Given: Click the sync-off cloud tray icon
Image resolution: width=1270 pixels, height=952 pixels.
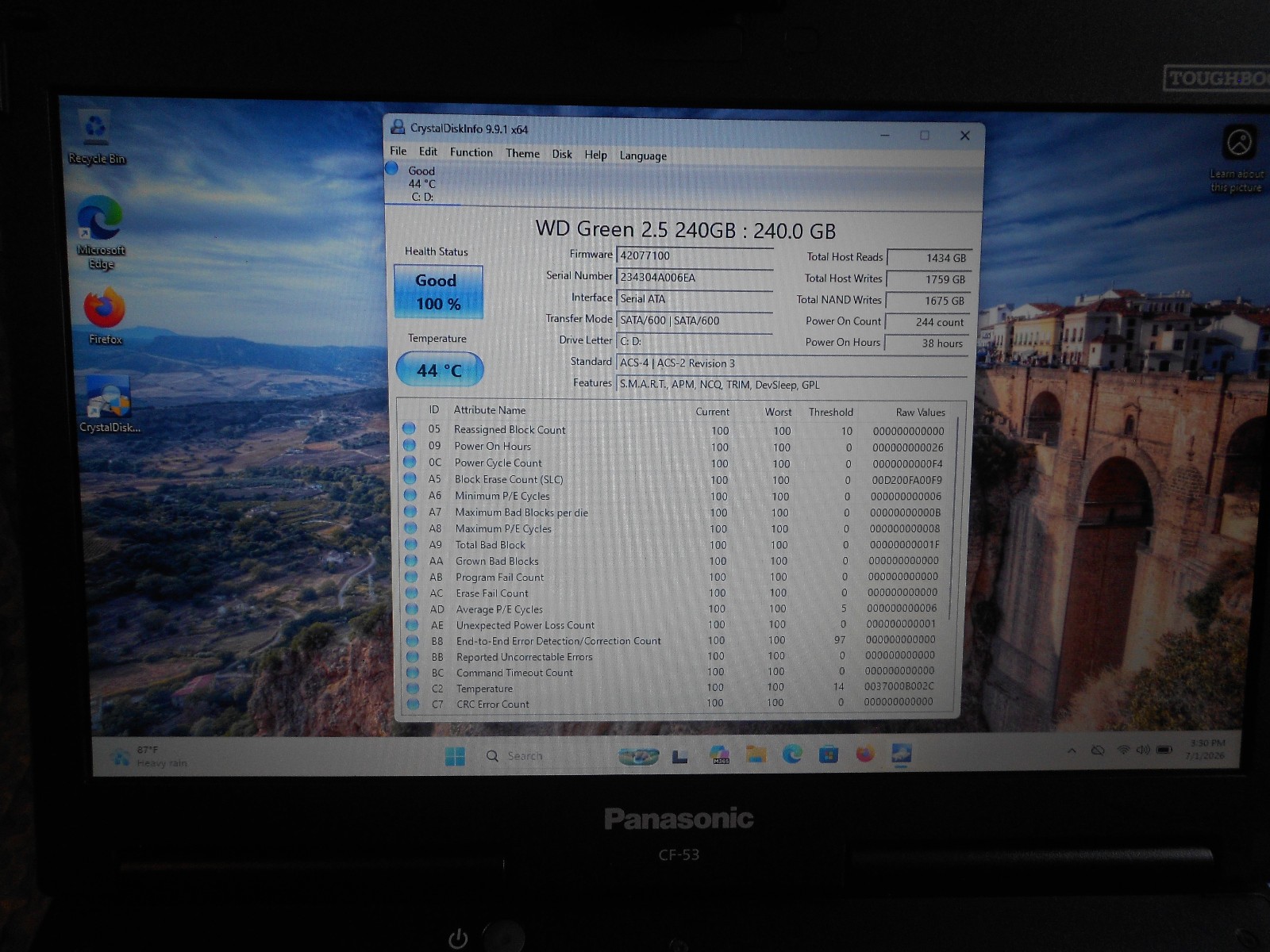Looking at the screenshot, I should [x=1098, y=750].
